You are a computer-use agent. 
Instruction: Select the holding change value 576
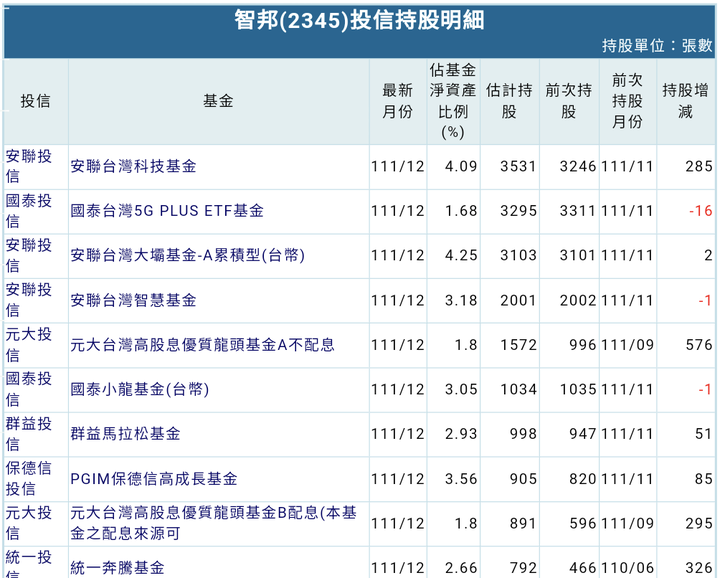point(699,345)
